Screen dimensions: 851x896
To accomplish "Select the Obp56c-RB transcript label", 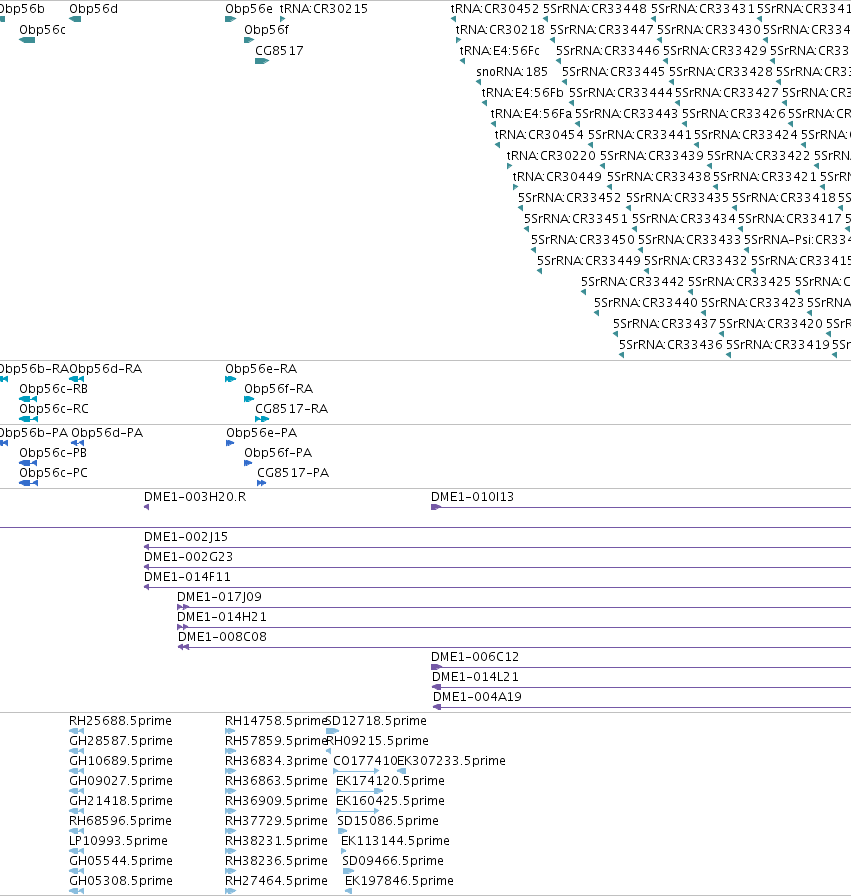I will tap(54, 389).
